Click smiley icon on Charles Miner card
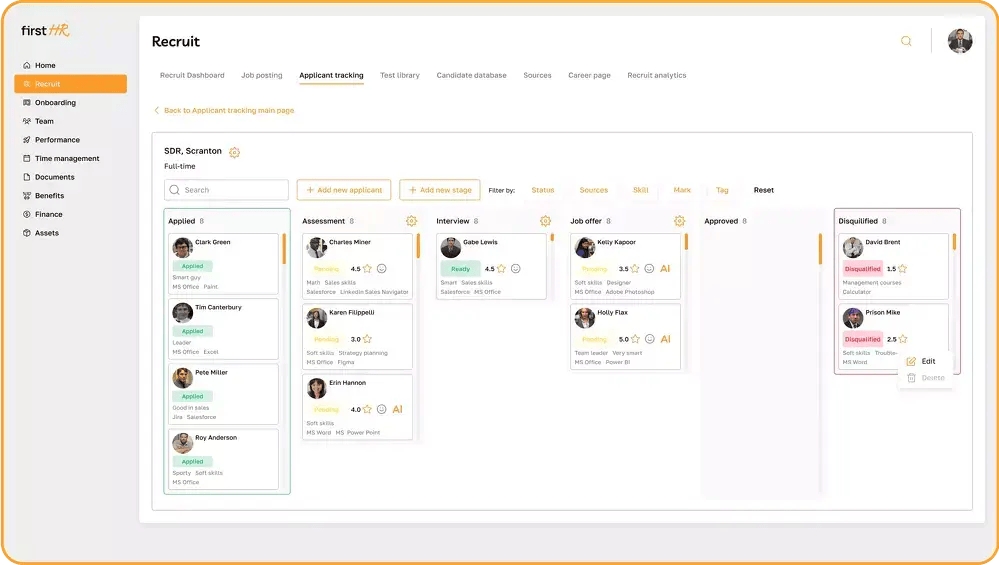999x565 pixels. [382, 269]
